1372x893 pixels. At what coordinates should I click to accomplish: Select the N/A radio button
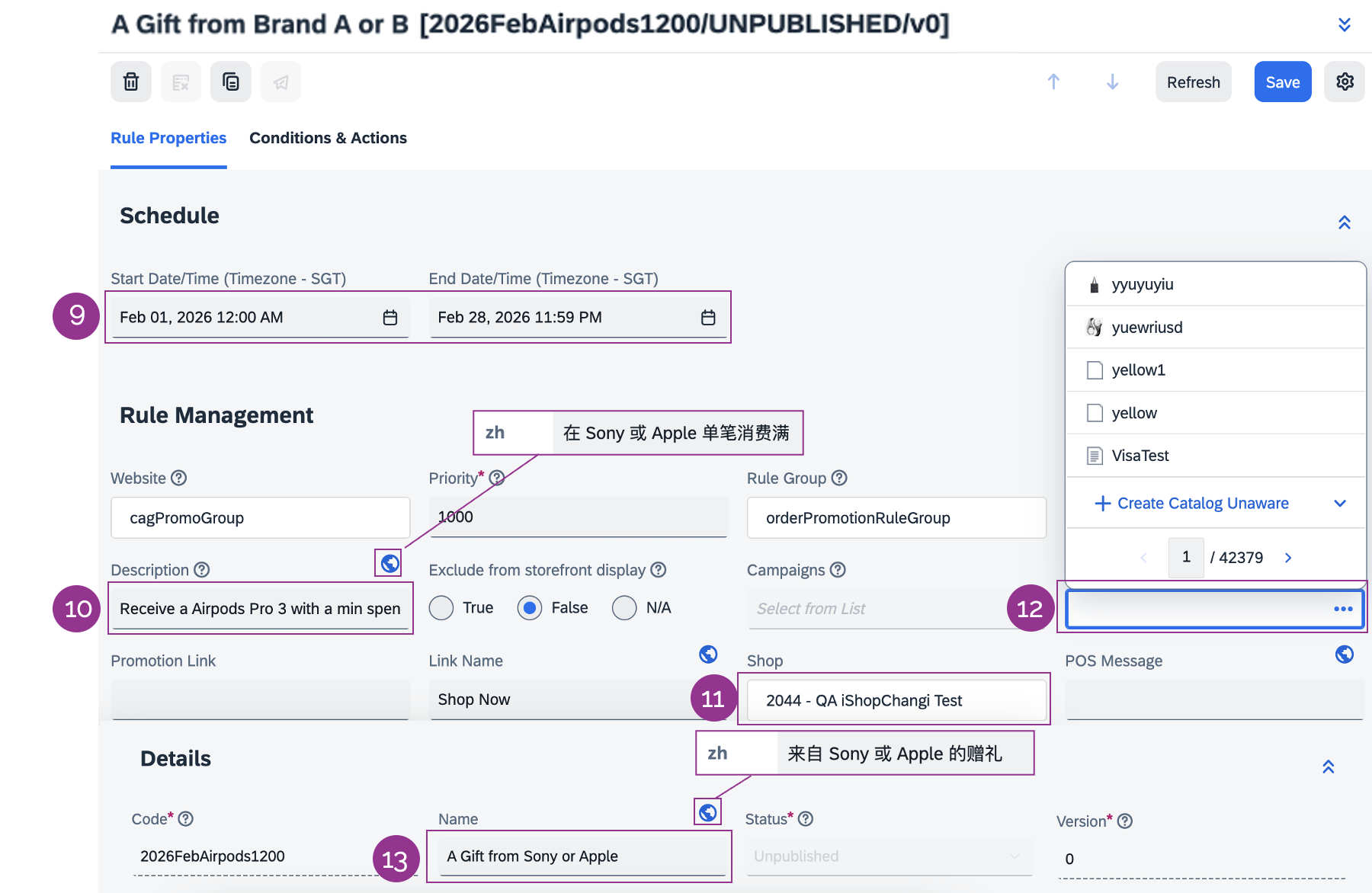click(624, 608)
